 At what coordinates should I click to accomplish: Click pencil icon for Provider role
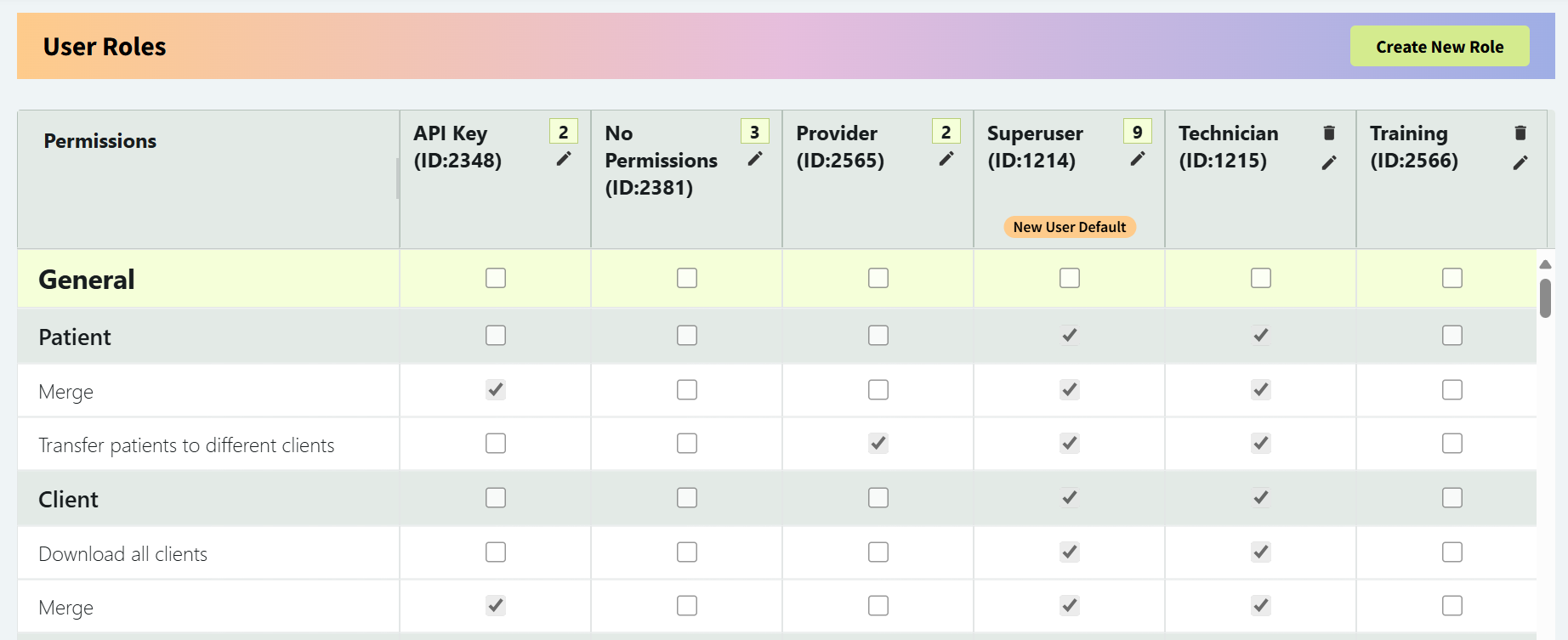946,159
